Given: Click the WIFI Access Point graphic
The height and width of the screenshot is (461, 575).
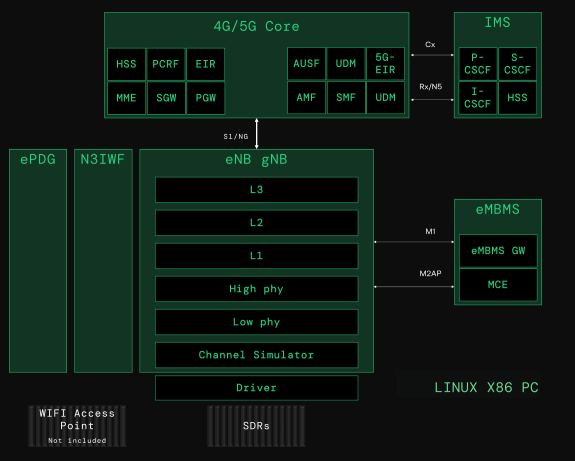Looking at the screenshot, I should (x=77, y=426).
